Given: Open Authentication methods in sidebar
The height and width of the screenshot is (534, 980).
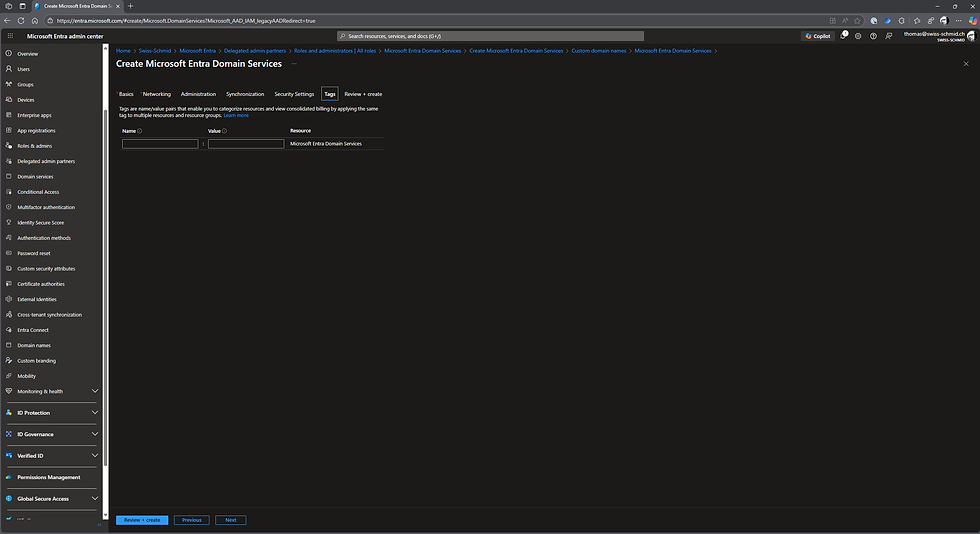Looking at the screenshot, I should tap(44, 238).
